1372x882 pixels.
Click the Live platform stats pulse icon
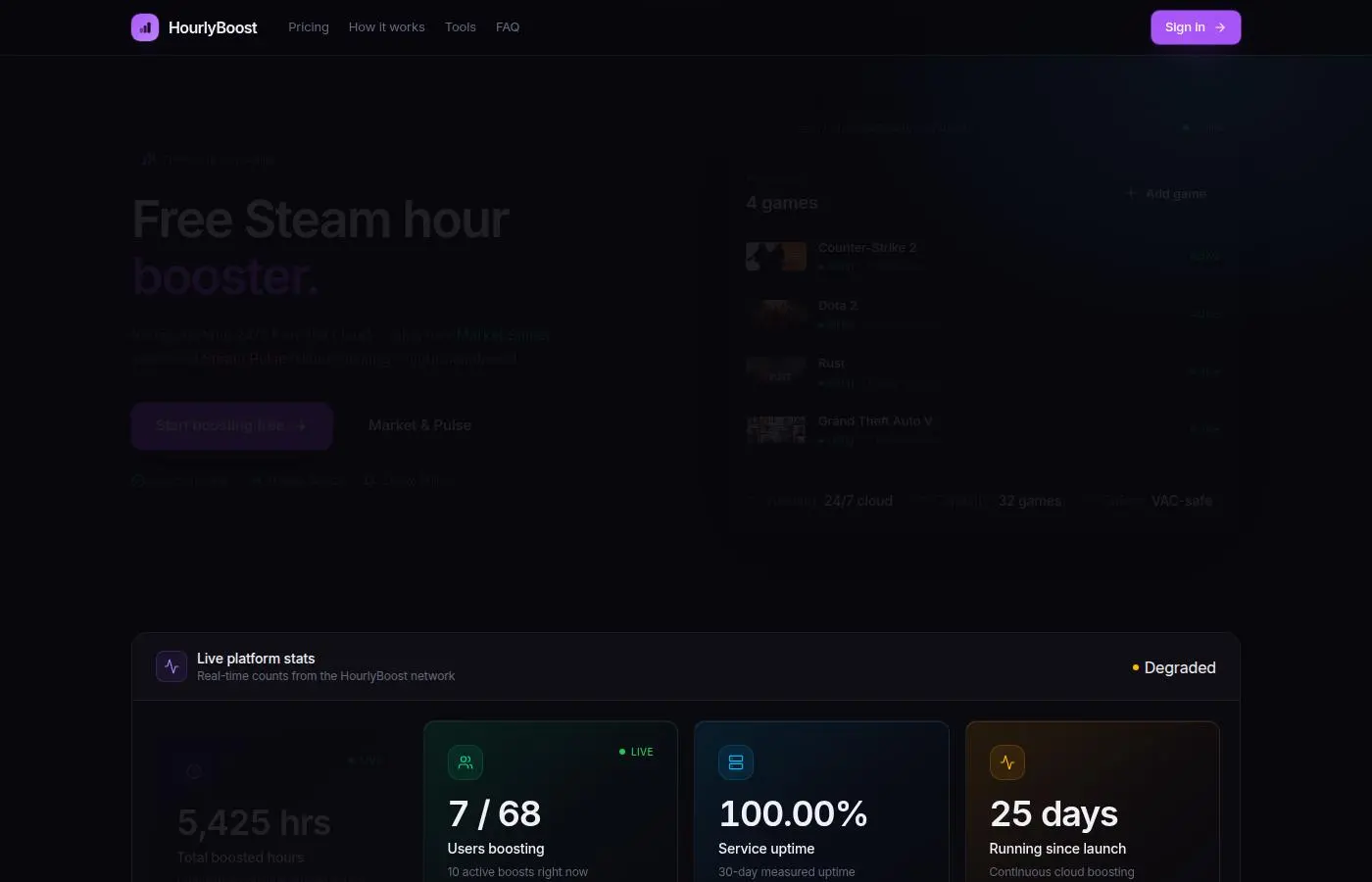pos(171,666)
